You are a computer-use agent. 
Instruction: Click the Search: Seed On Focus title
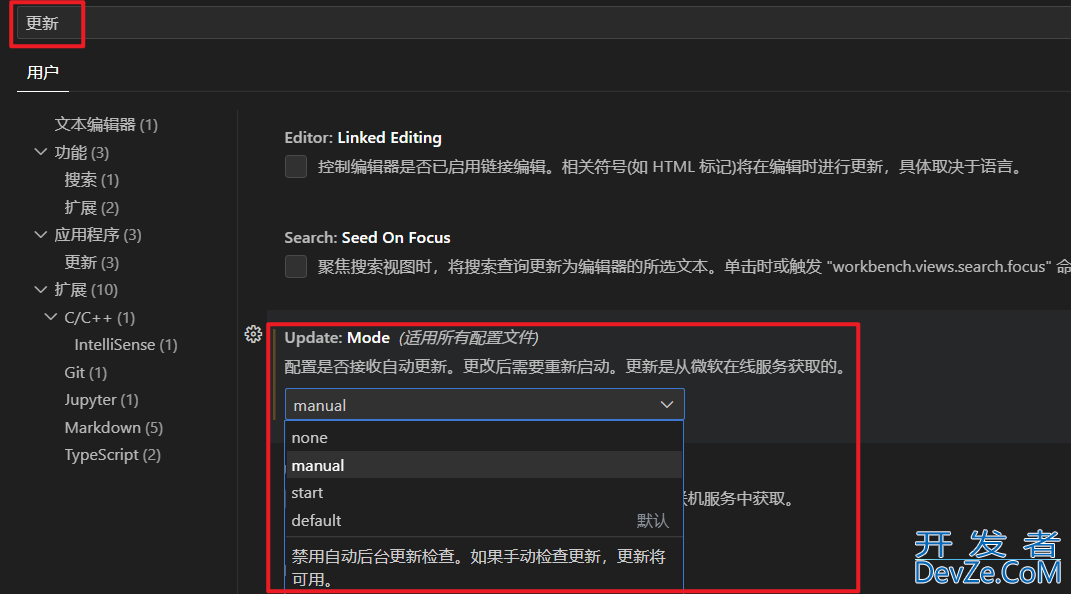(x=367, y=238)
